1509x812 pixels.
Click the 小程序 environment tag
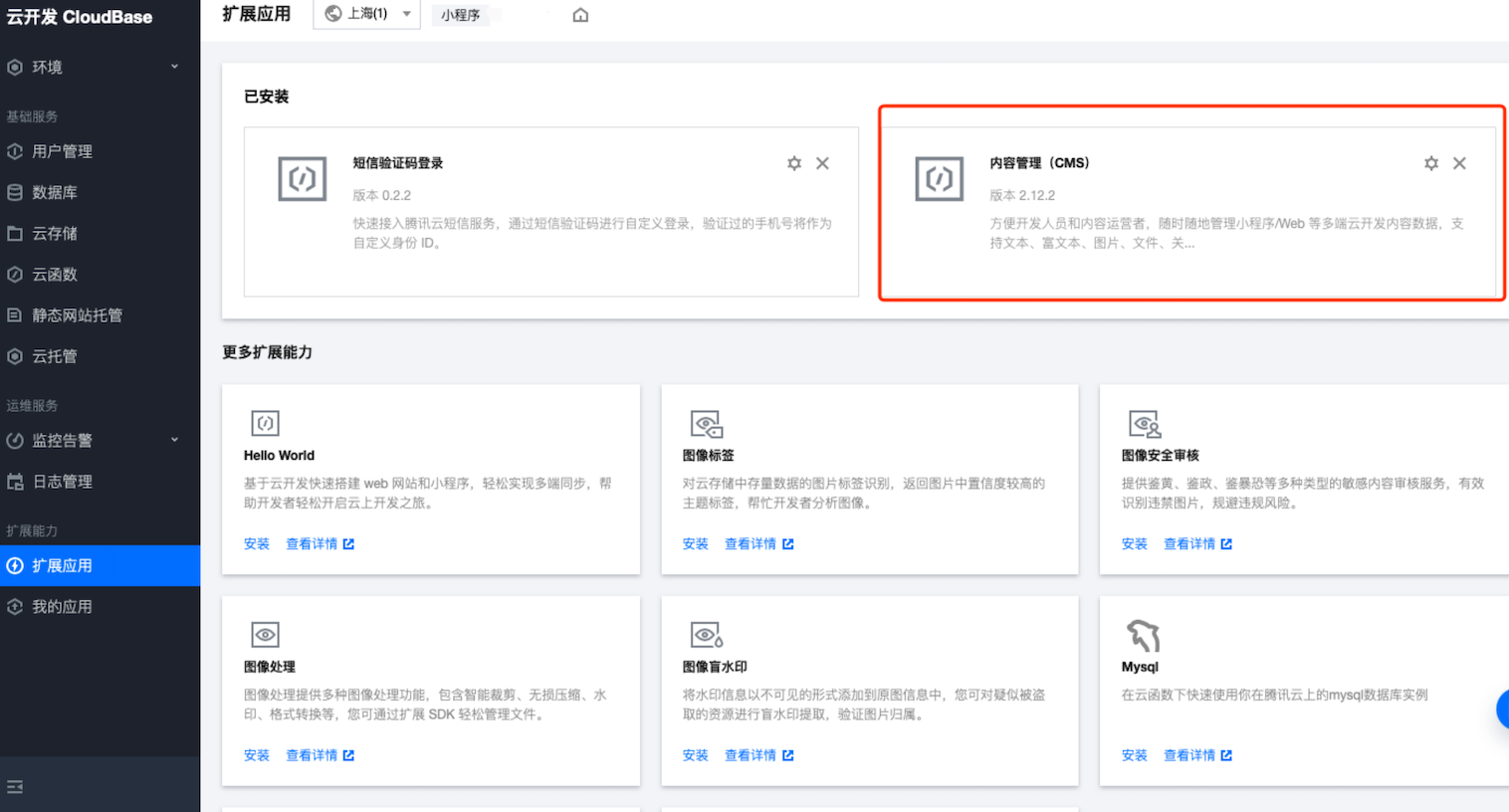point(461,15)
